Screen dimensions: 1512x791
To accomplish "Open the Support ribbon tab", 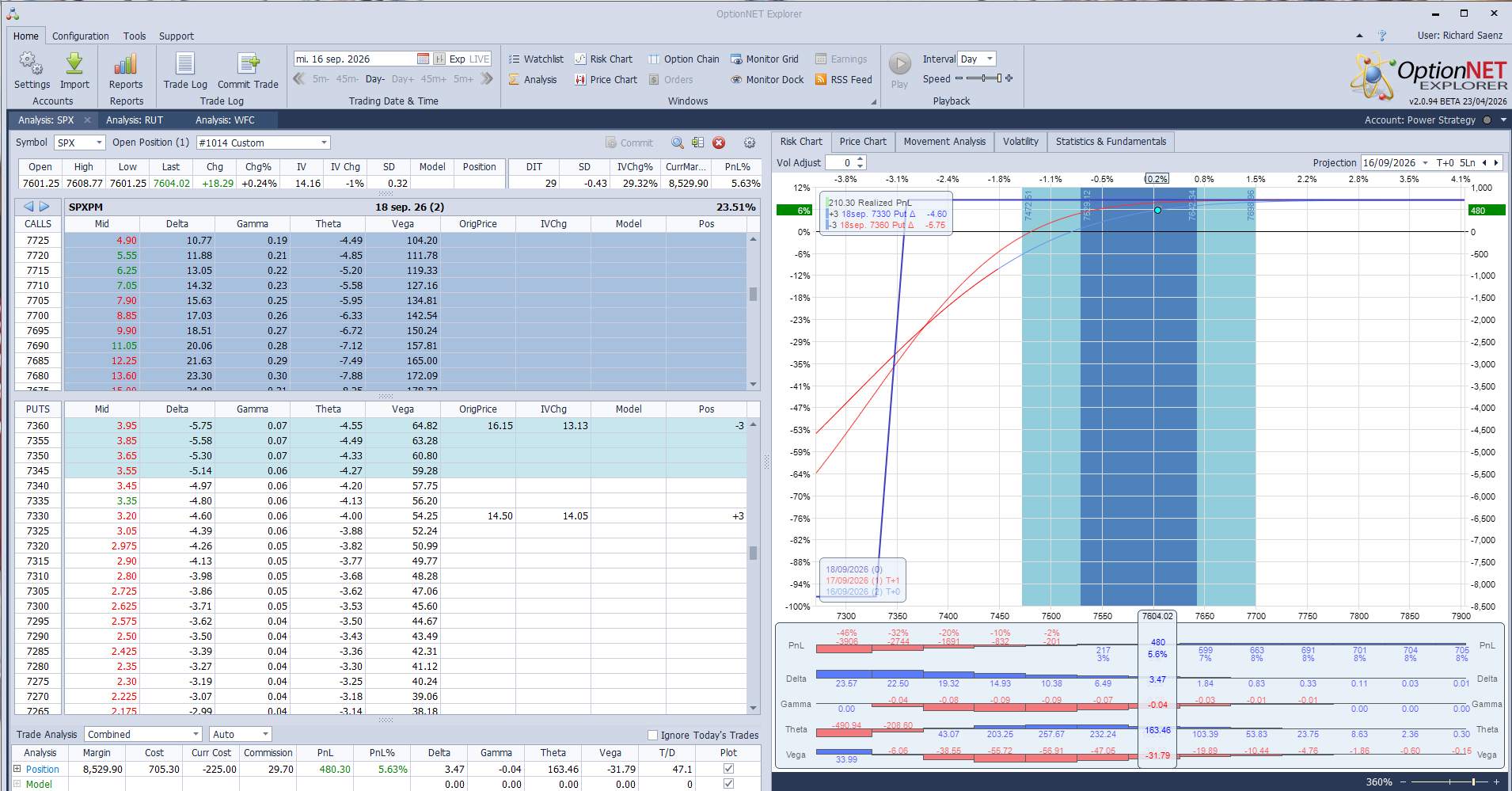I will tap(176, 36).
